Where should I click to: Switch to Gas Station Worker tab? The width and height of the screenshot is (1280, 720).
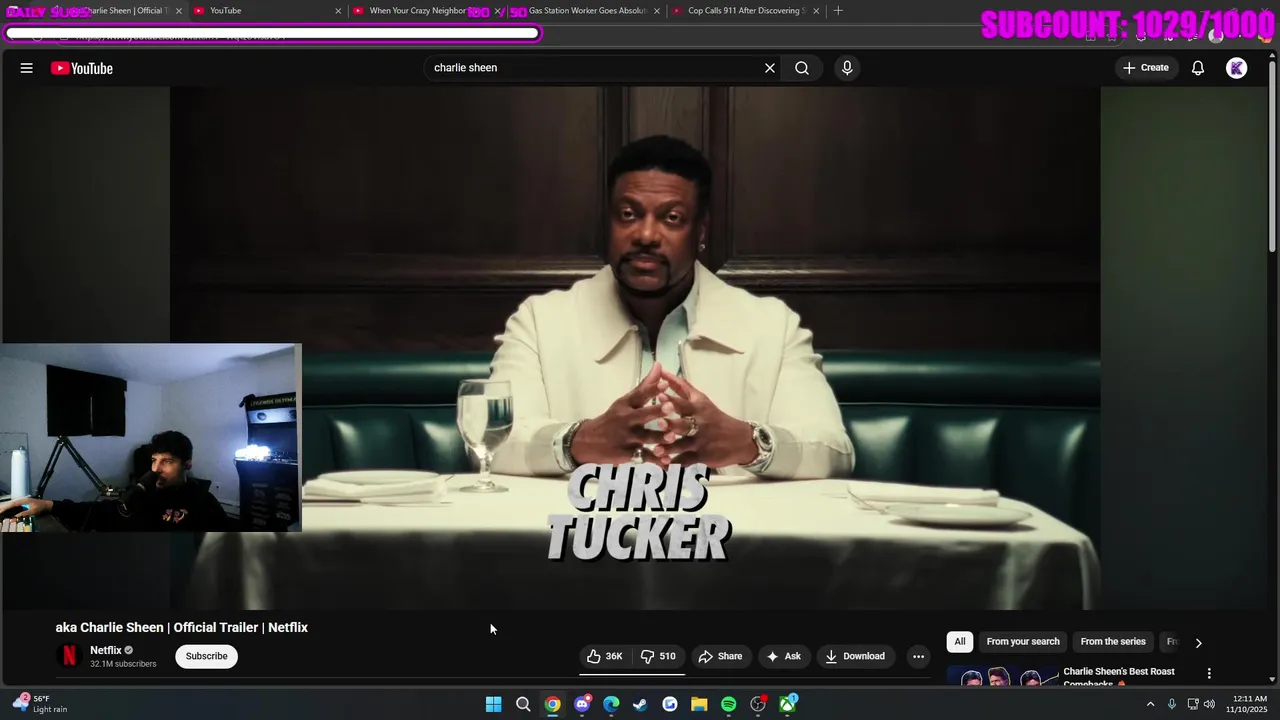pyautogui.click(x=585, y=11)
